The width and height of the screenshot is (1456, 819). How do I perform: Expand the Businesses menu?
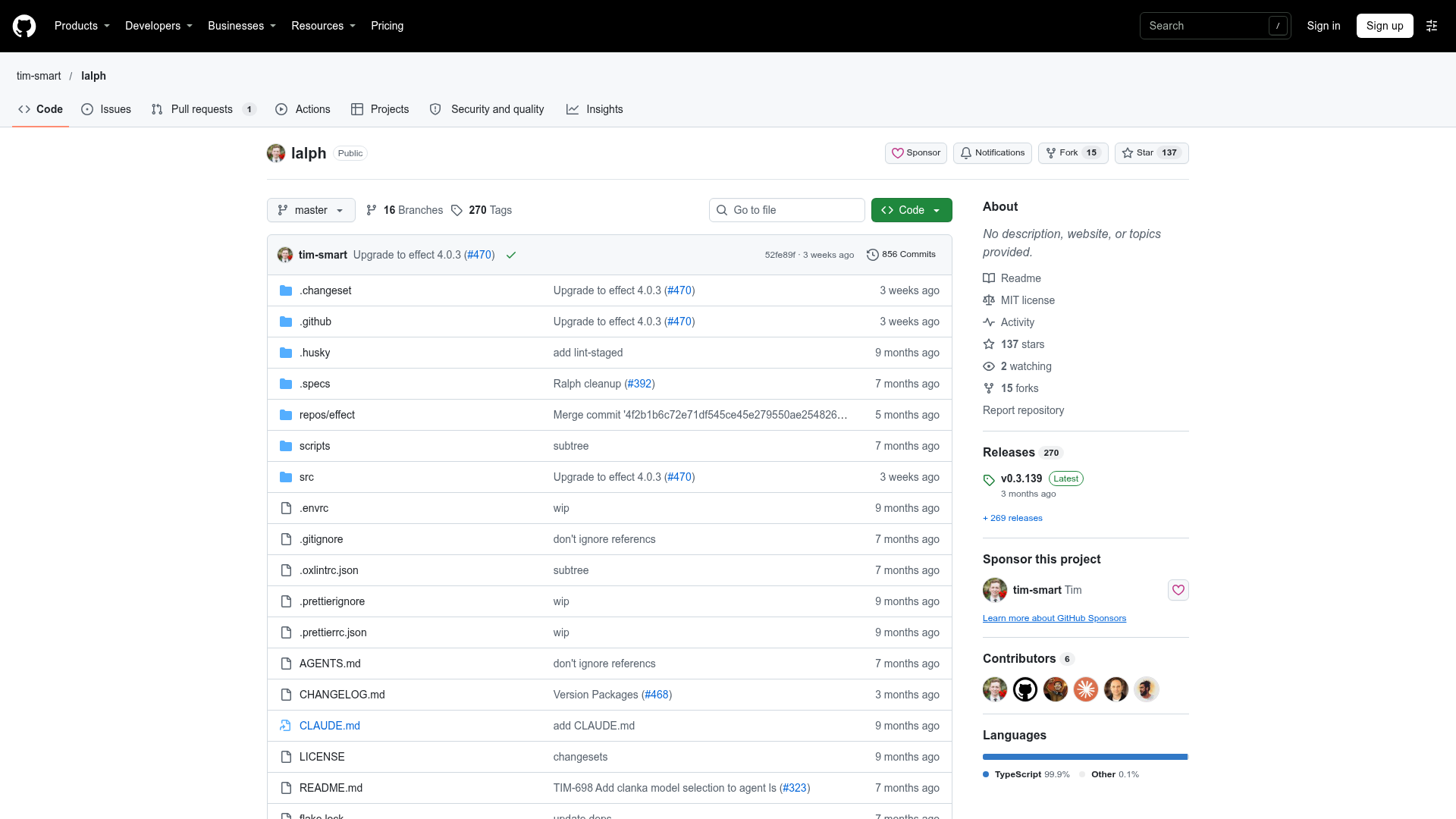pyautogui.click(x=242, y=26)
